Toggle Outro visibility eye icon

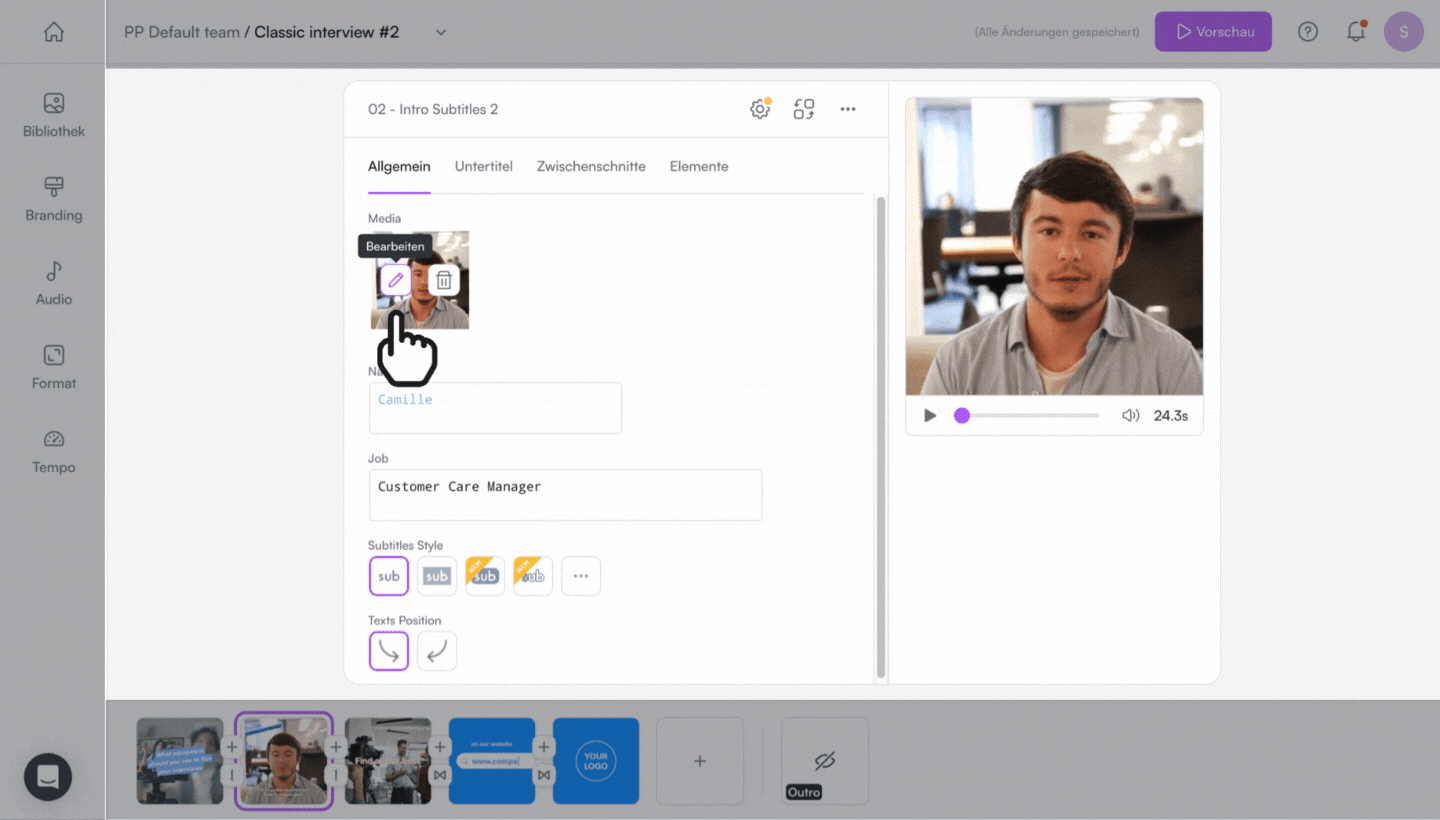[x=824, y=761]
